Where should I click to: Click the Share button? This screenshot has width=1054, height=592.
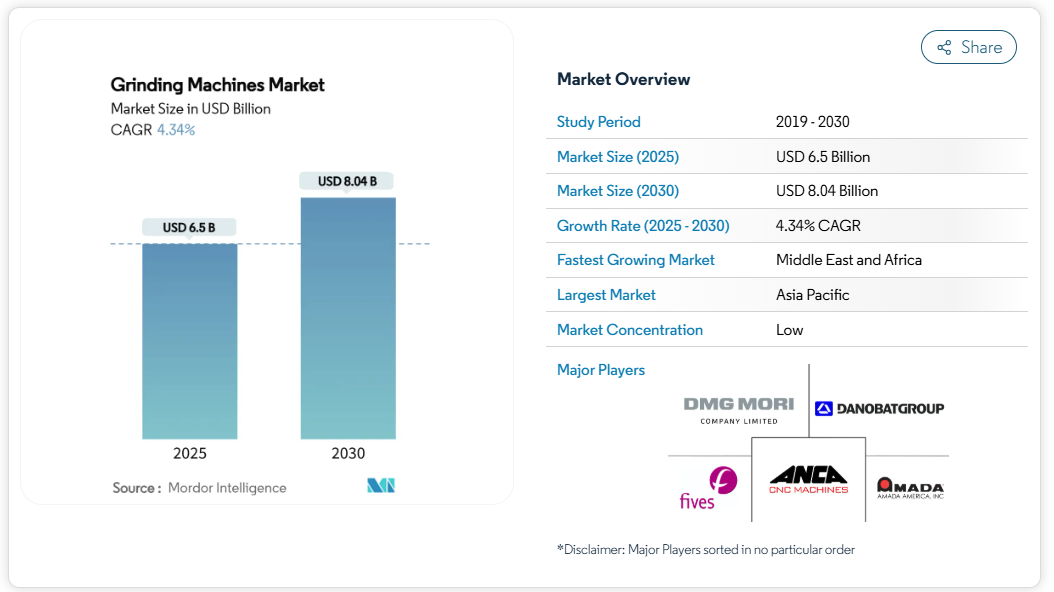point(968,47)
